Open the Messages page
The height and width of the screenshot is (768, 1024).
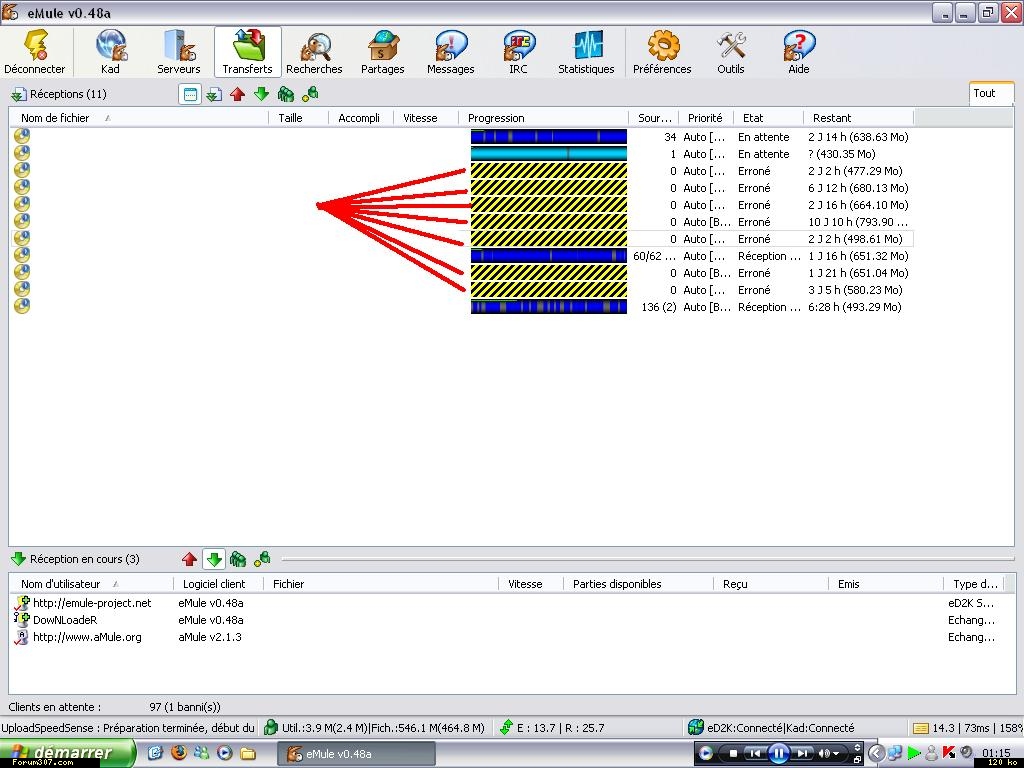click(451, 52)
